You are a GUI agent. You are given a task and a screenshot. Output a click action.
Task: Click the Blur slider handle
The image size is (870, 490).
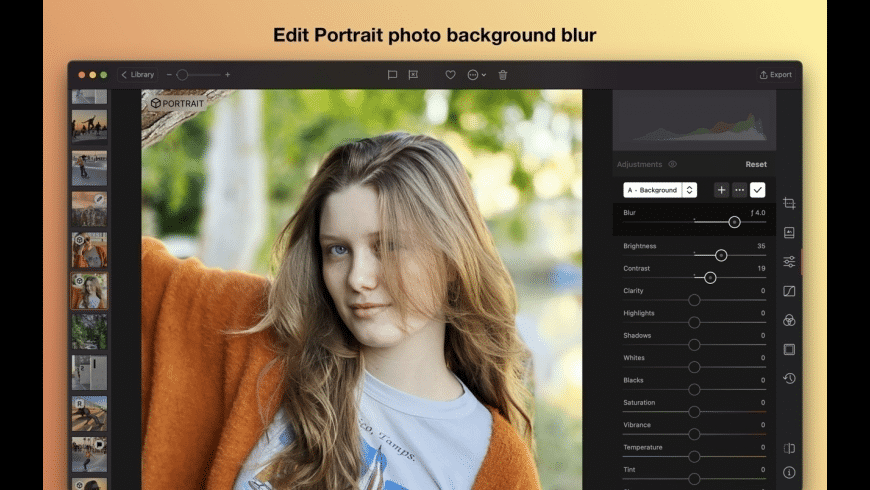point(734,222)
